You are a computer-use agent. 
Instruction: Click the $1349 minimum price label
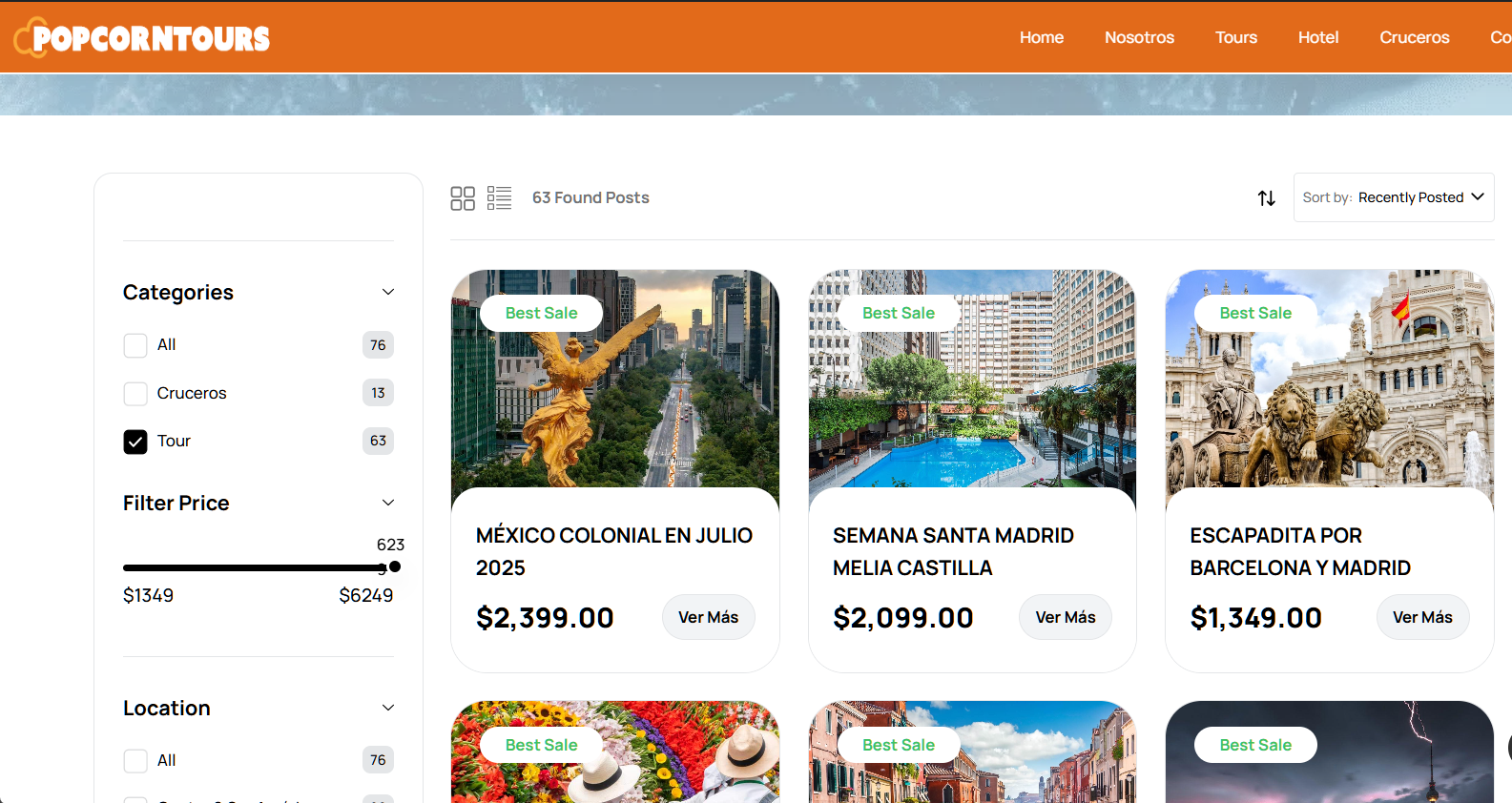[148, 595]
